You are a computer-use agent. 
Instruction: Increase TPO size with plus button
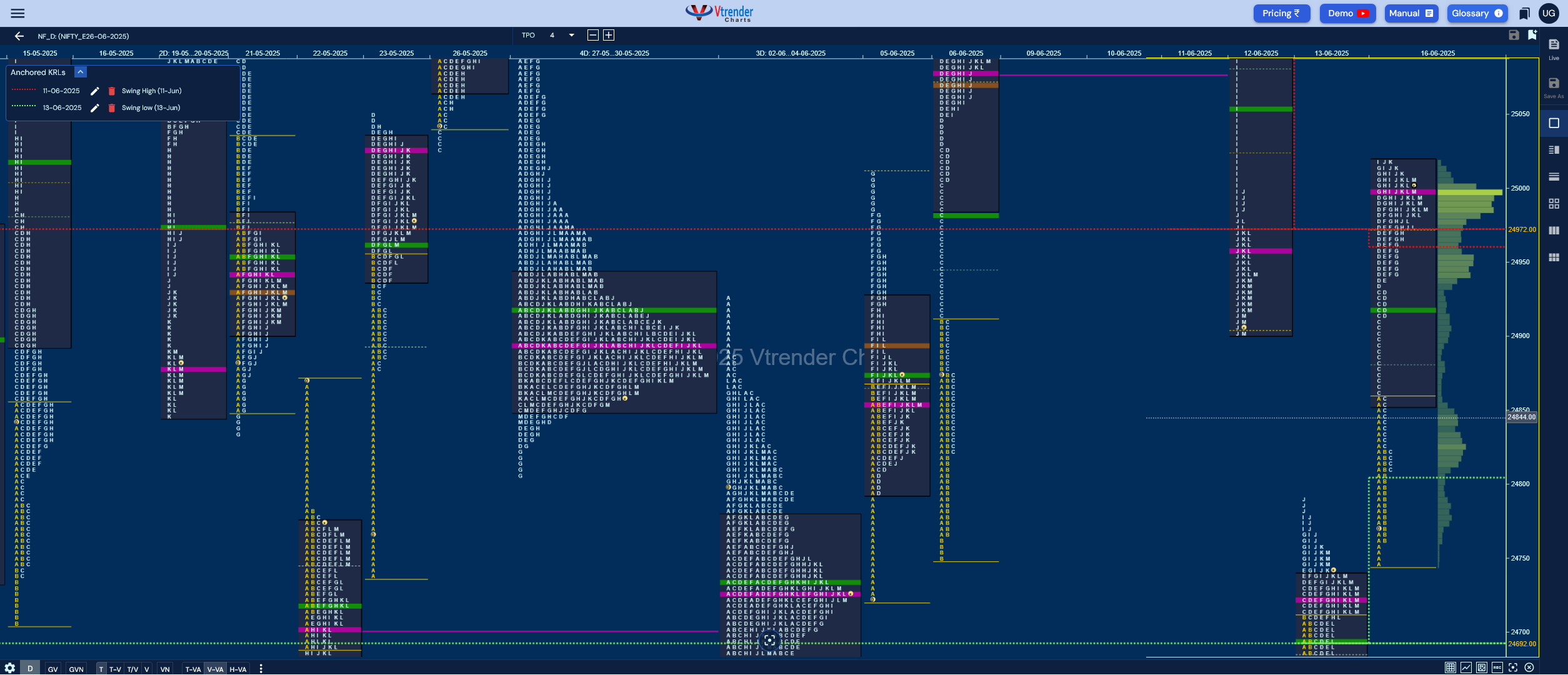coord(609,35)
